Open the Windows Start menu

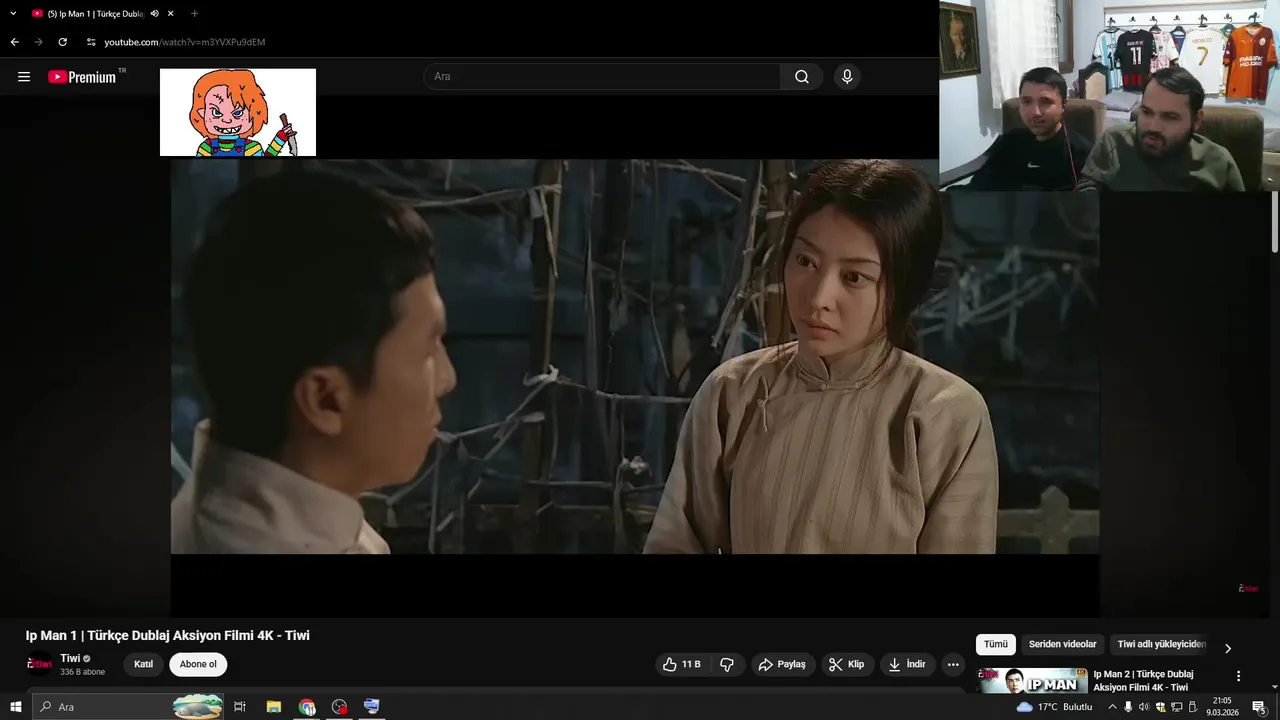coord(16,707)
